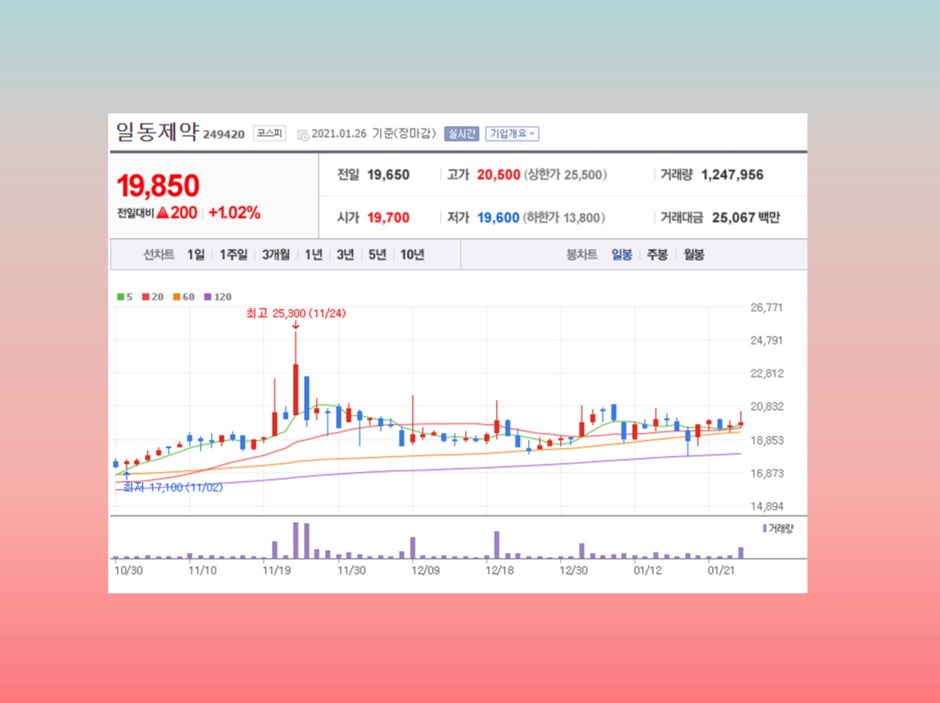Click the orange 60-day average legend swatch
The height and width of the screenshot is (703, 940).
pos(177,297)
